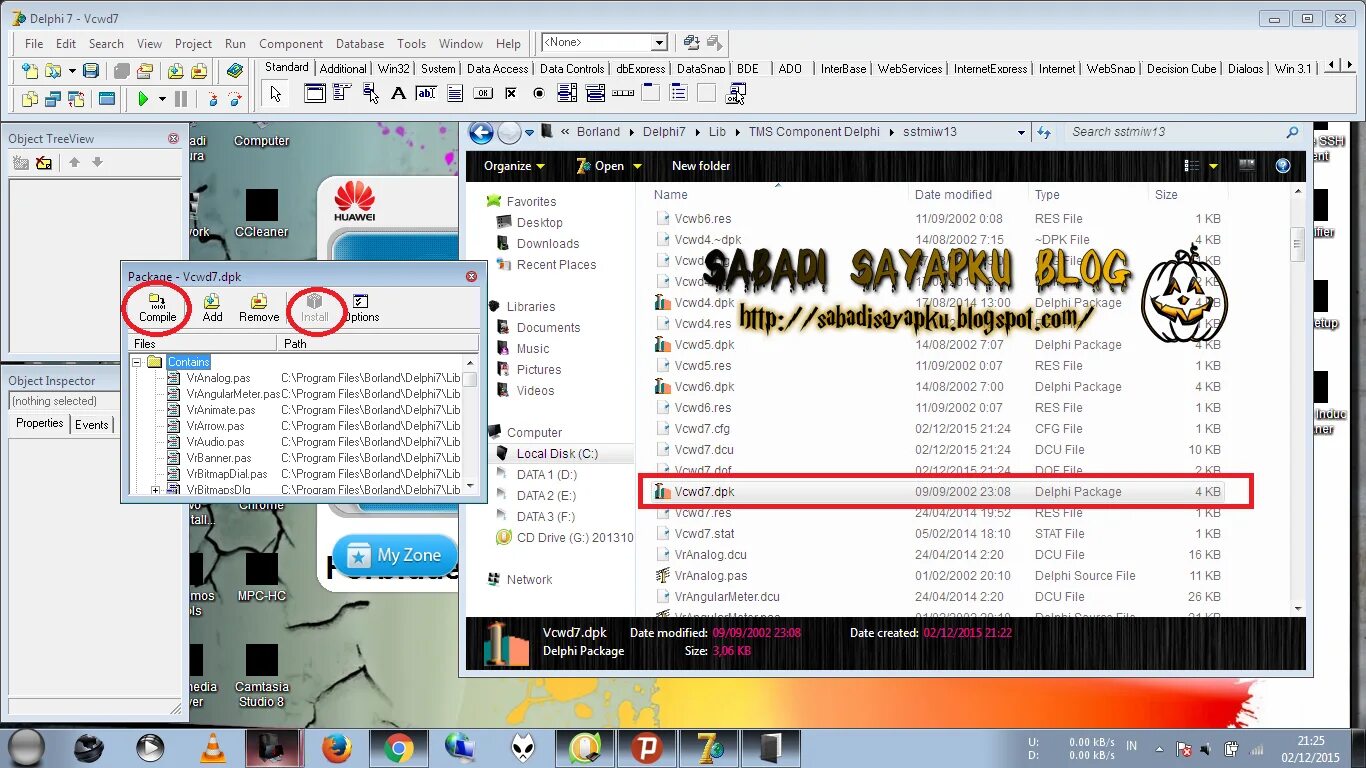1366x768 pixels.
Task: Select the Label component icon
Action: [398, 94]
